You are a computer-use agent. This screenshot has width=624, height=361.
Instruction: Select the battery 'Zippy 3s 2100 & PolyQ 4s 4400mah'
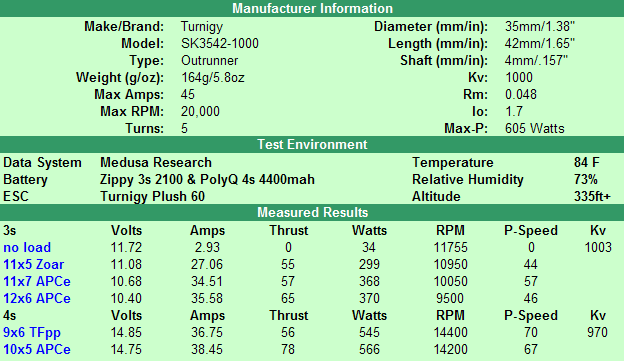click(207, 180)
